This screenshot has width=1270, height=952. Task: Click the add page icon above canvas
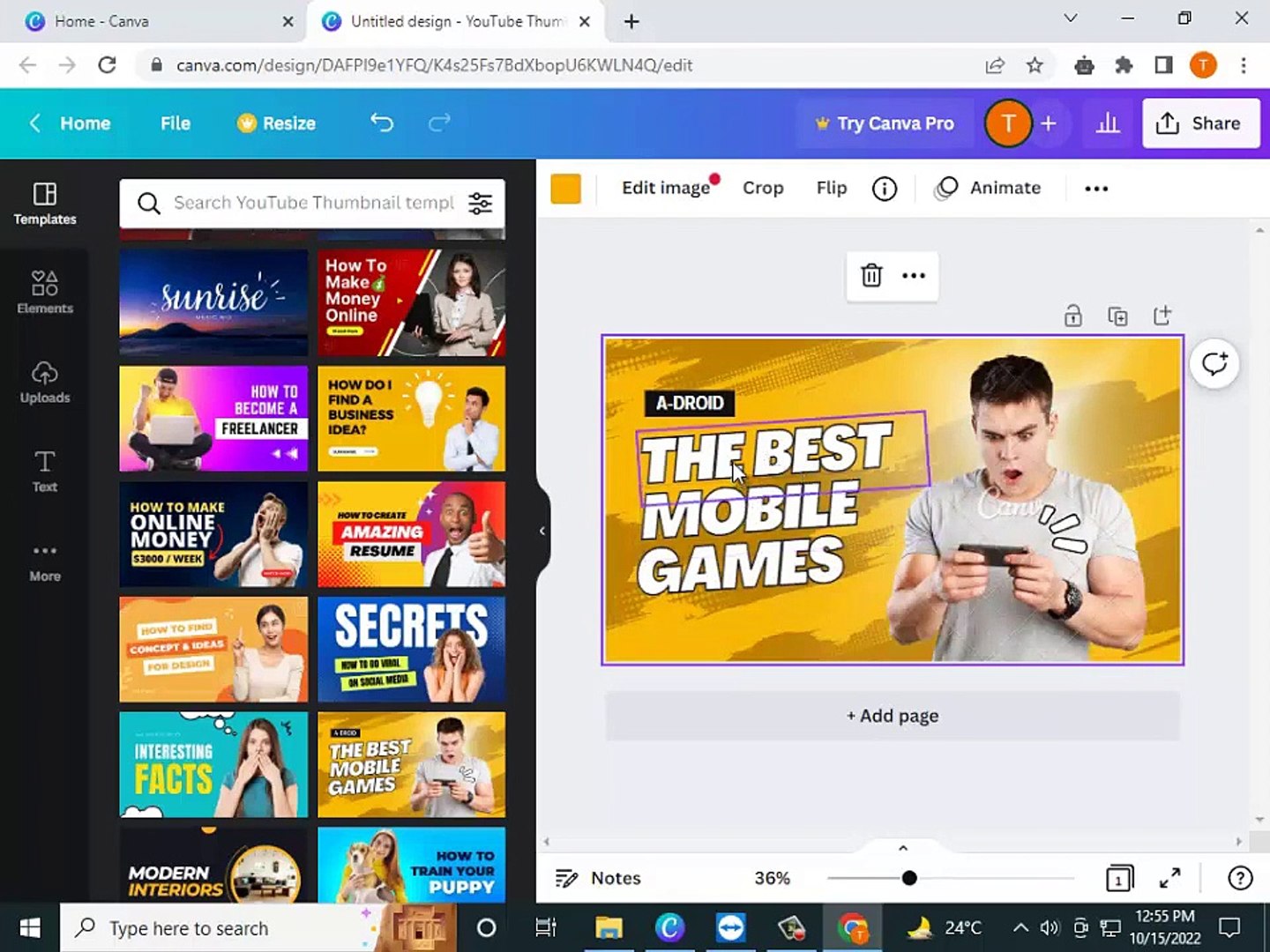pyautogui.click(x=1162, y=316)
